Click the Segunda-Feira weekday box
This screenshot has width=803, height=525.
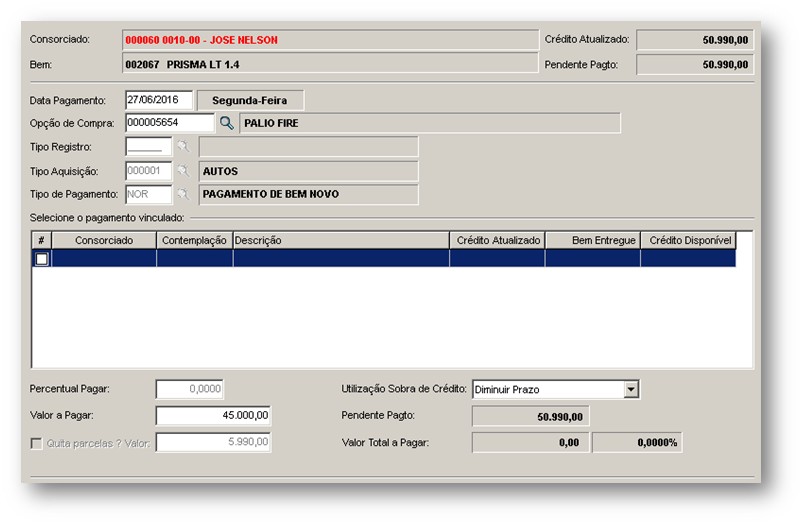click(x=250, y=100)
